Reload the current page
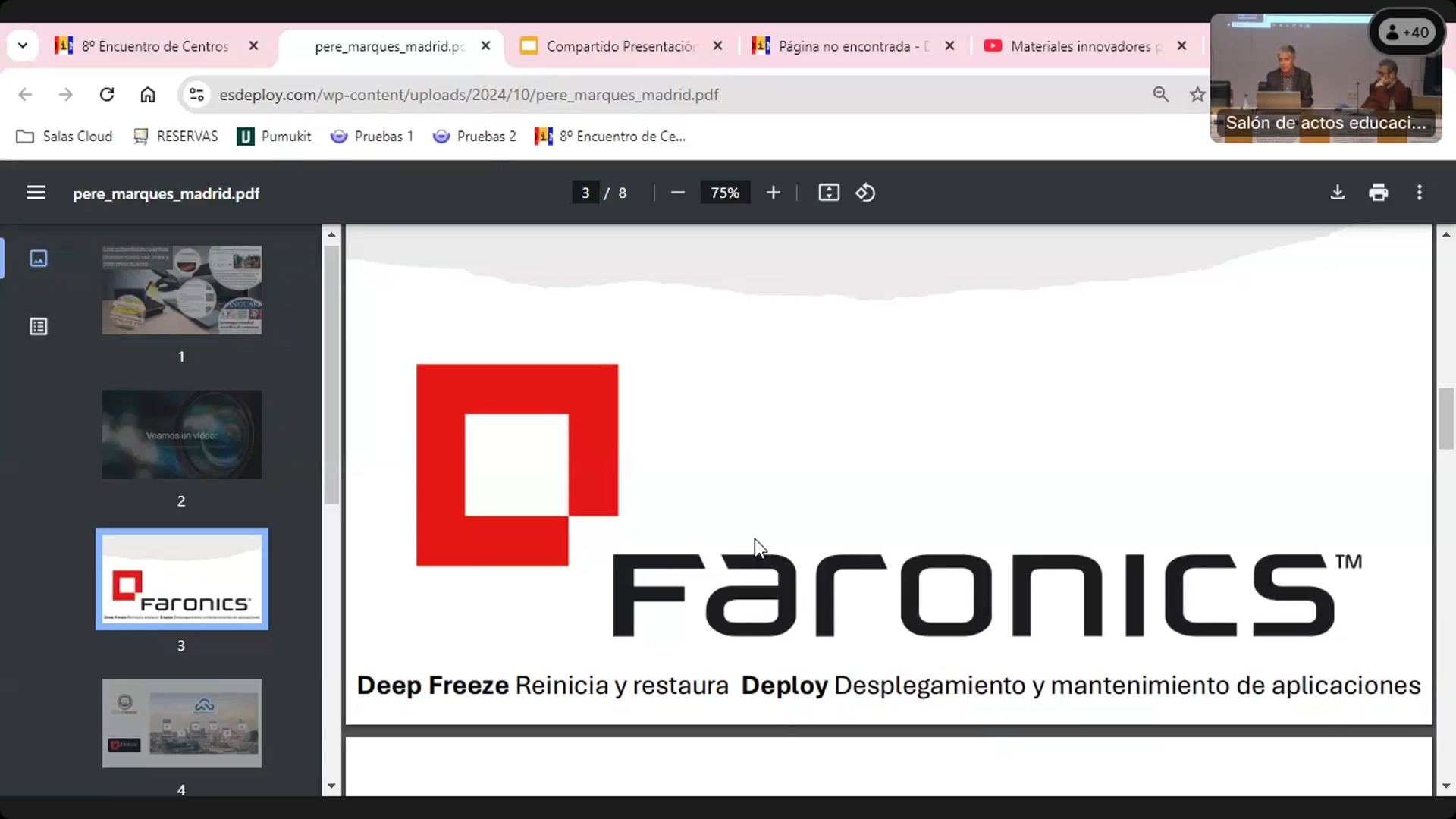 click(x=107, y=94)
